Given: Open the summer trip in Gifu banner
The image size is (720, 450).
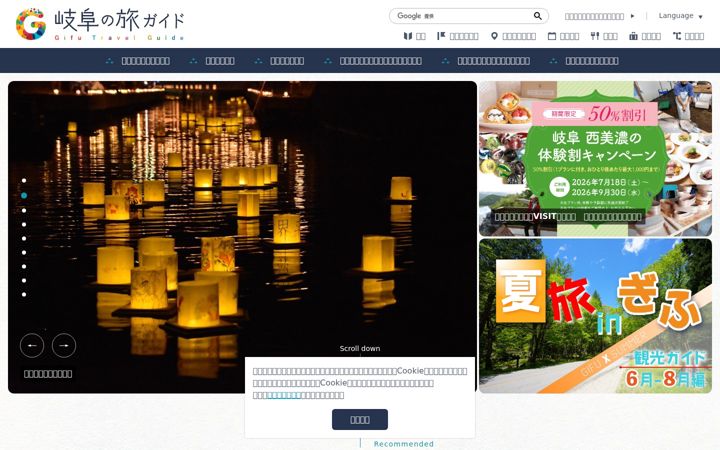Looking at the screenshot, I should (596, 316).
